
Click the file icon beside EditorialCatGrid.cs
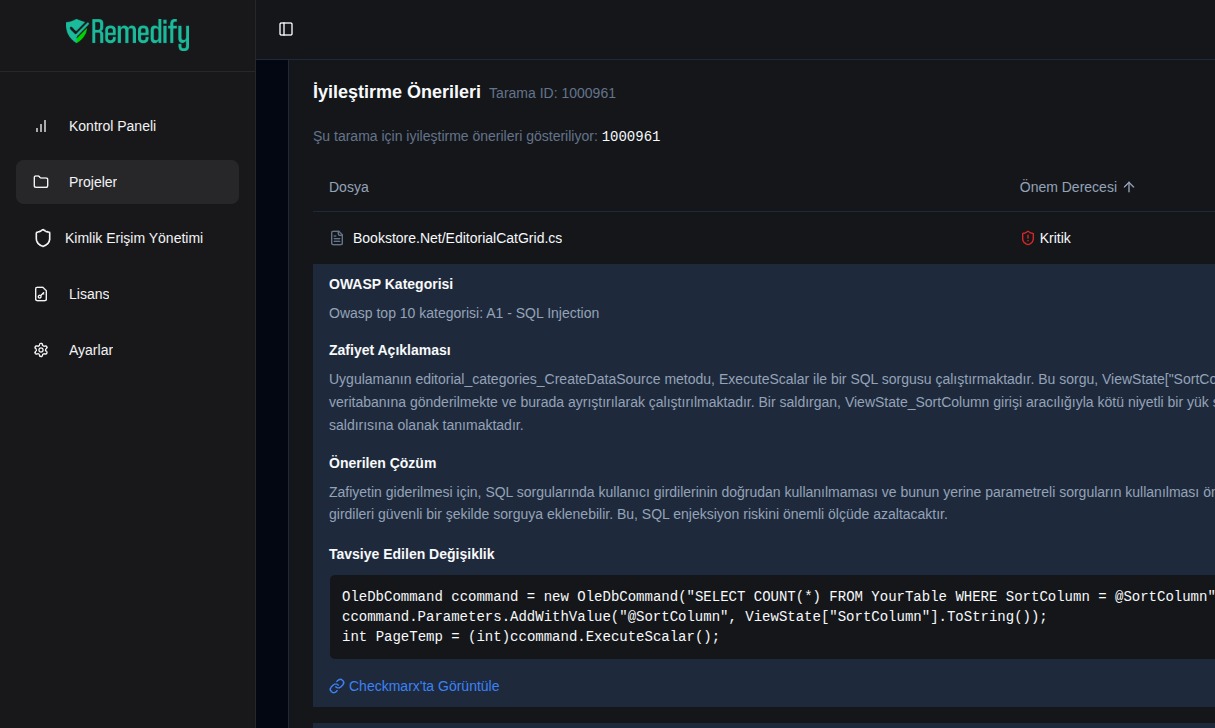pos(337,238)
